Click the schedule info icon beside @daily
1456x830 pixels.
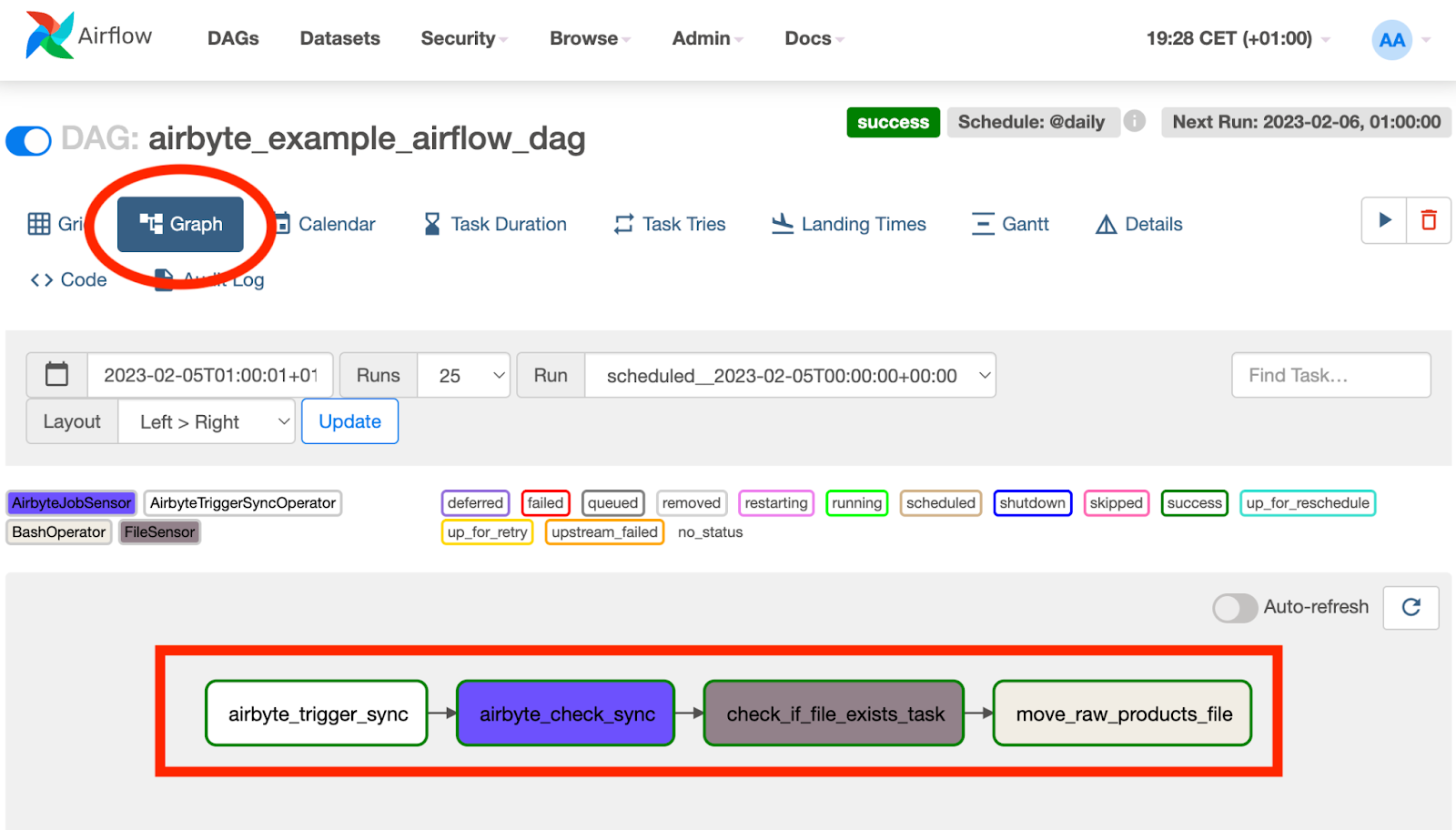(1134, 121)
